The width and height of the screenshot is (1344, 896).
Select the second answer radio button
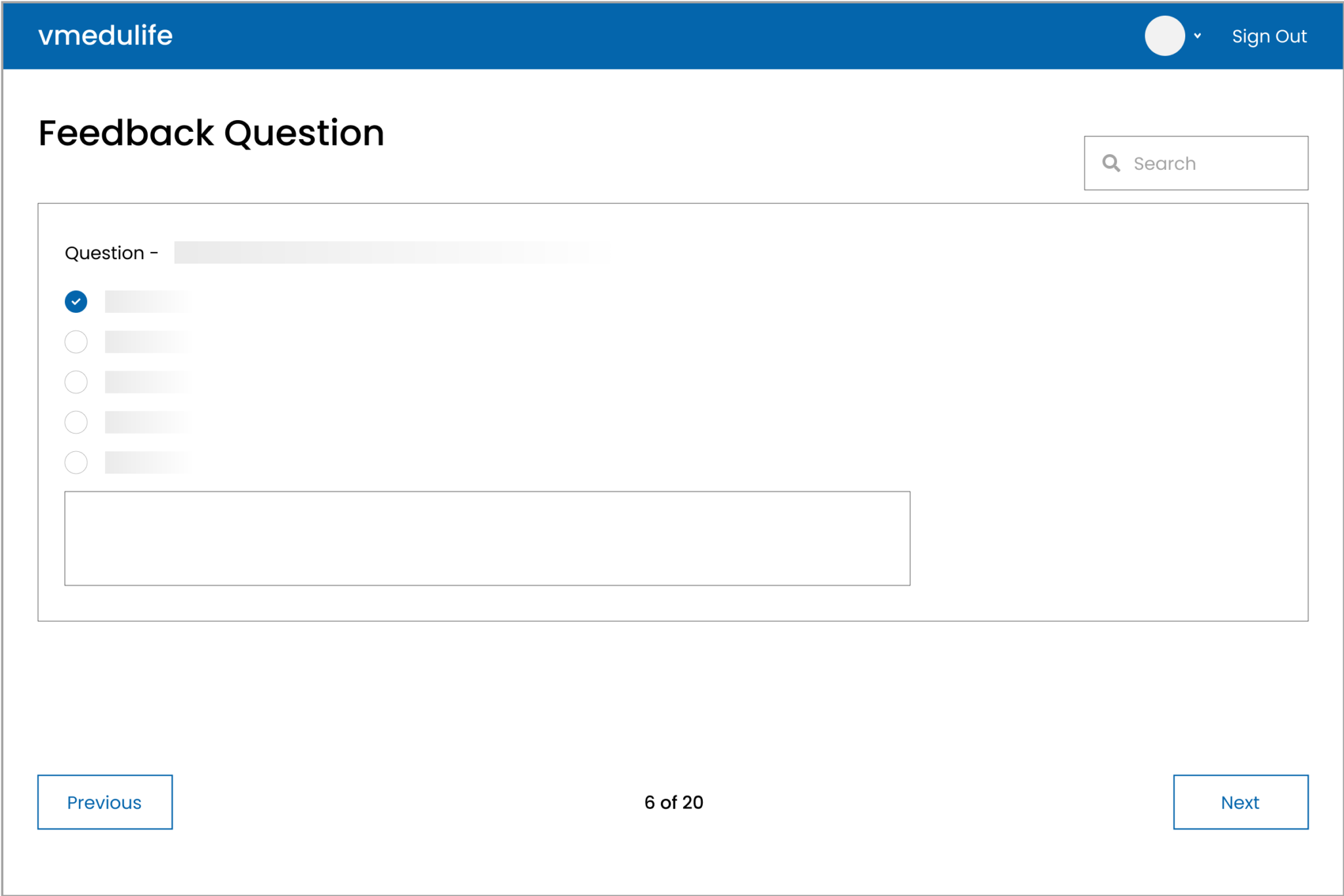point(76,342)
